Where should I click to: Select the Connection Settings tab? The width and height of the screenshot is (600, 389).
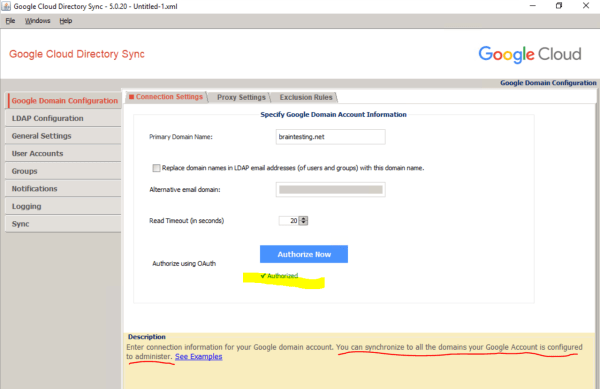(166, 97)
